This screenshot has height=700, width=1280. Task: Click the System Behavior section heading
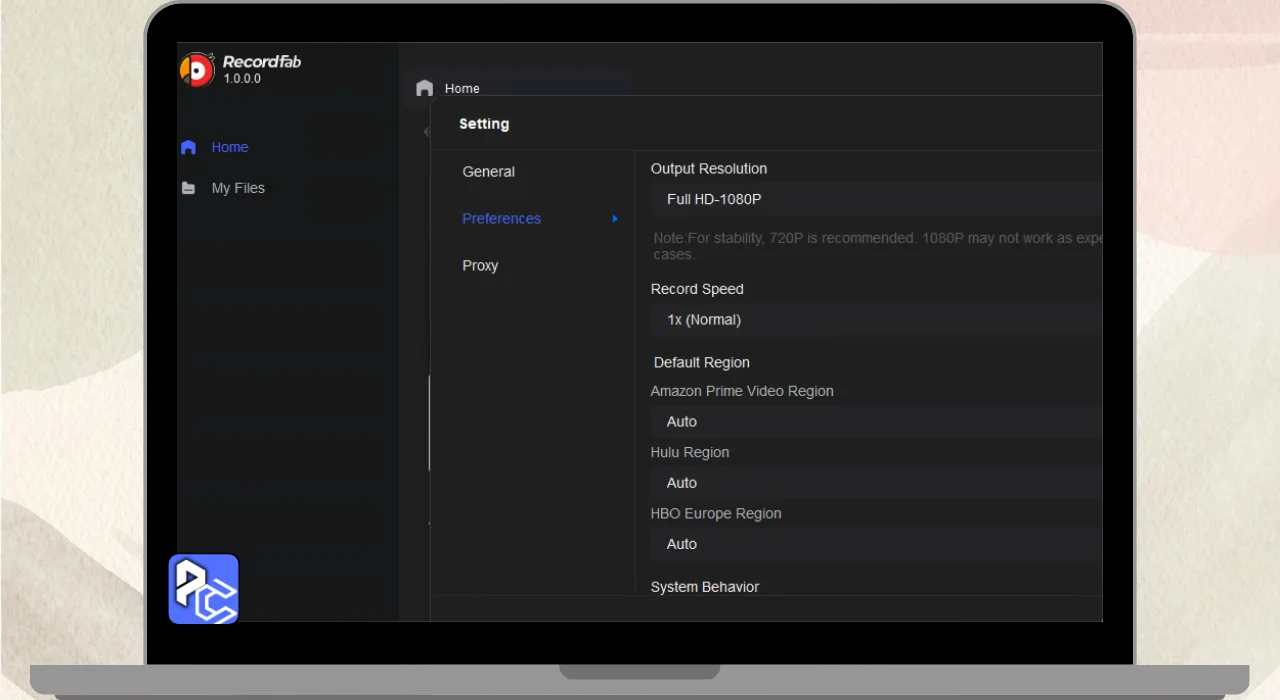click(705, 587)
